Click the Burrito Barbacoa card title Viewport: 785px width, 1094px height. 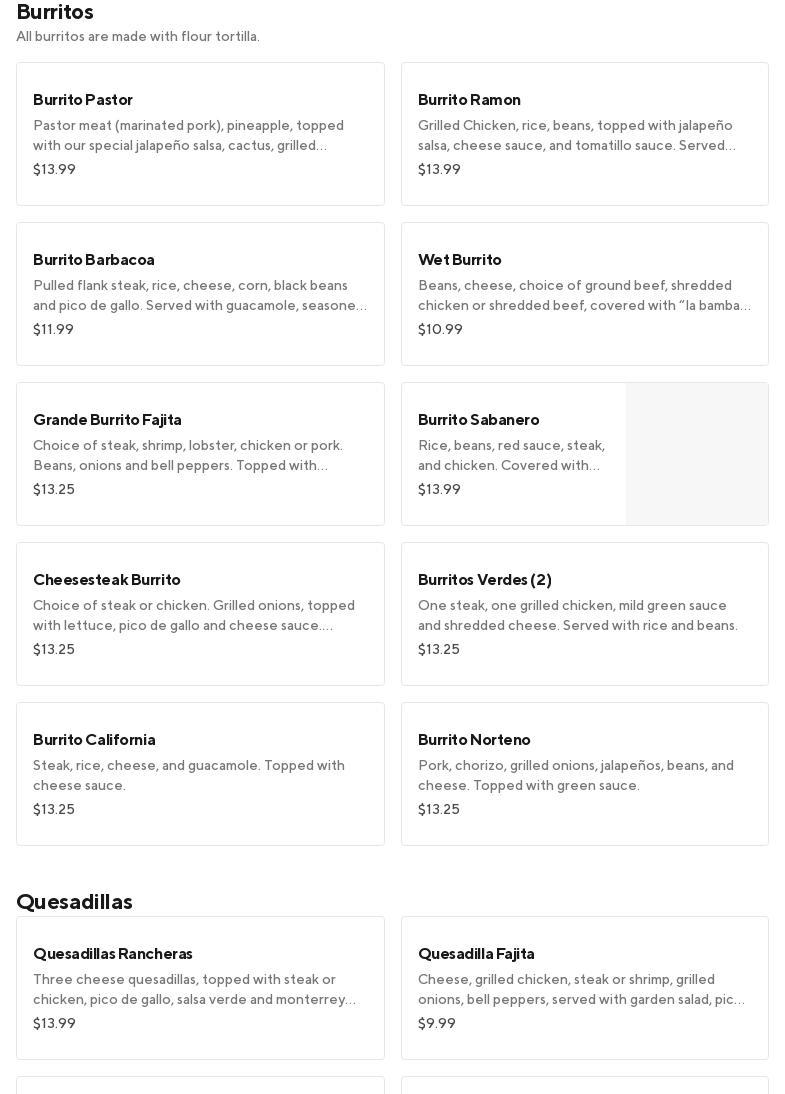[94, 260]
